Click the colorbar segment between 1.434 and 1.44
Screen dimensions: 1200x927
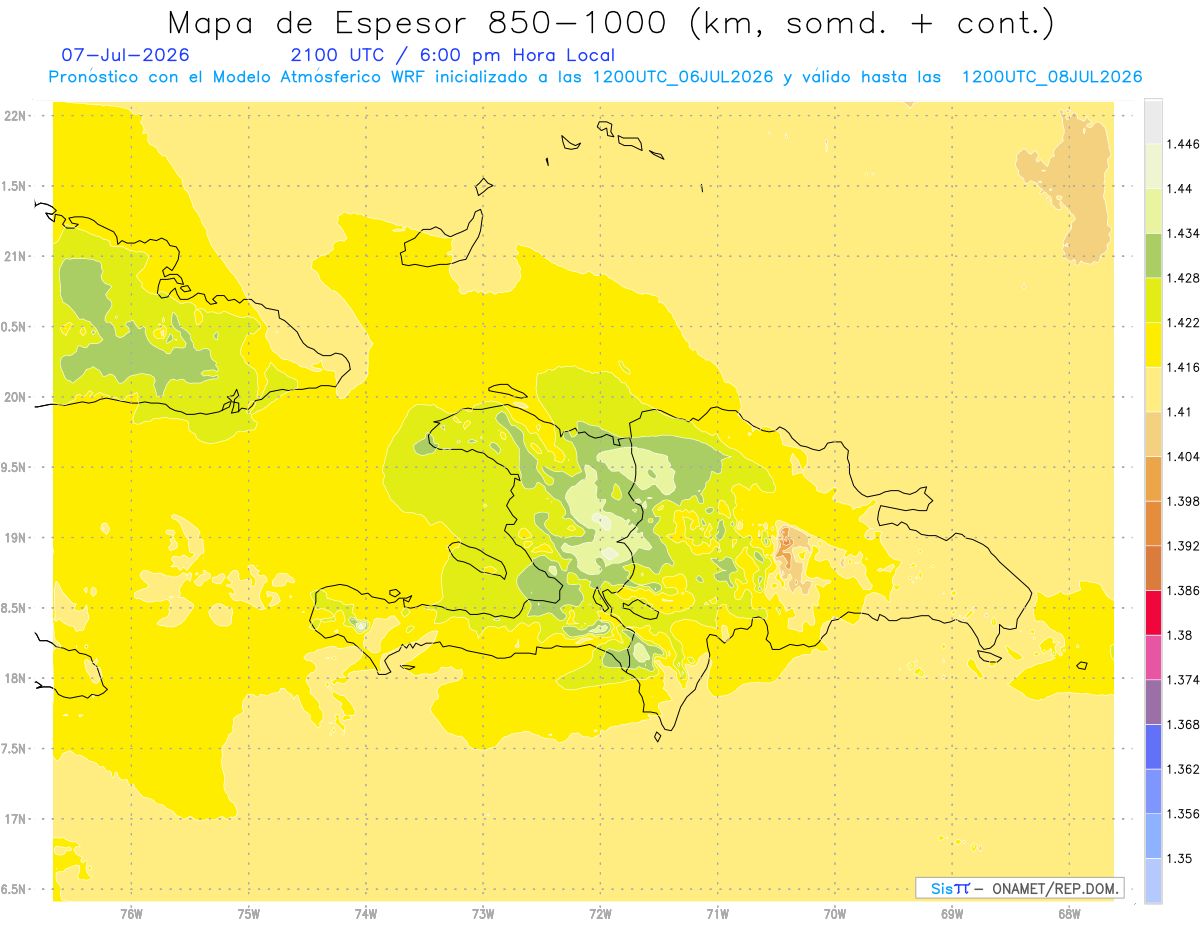coord(1153,210)
